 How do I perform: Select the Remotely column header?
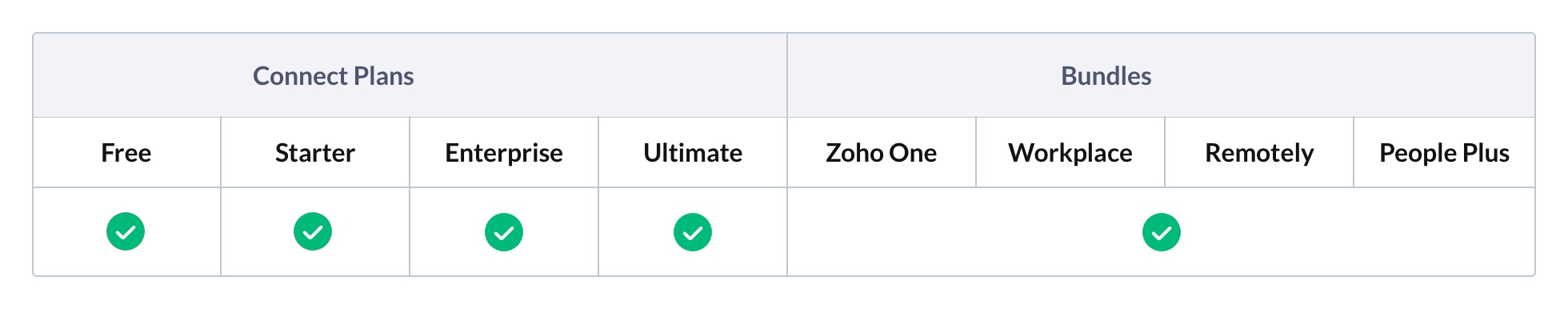pyautogui.click(x=1259, y=153)
